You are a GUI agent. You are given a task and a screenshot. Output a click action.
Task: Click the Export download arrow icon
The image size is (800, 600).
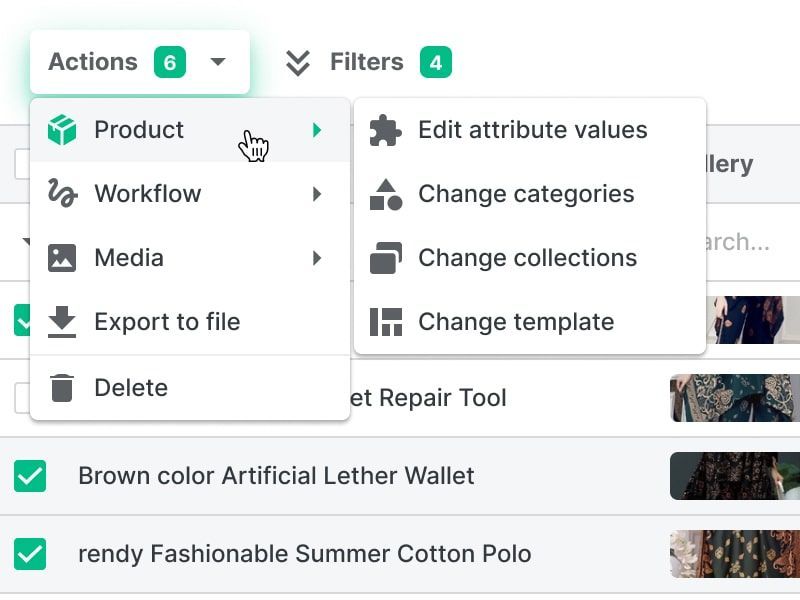click(x=62, y=322)
